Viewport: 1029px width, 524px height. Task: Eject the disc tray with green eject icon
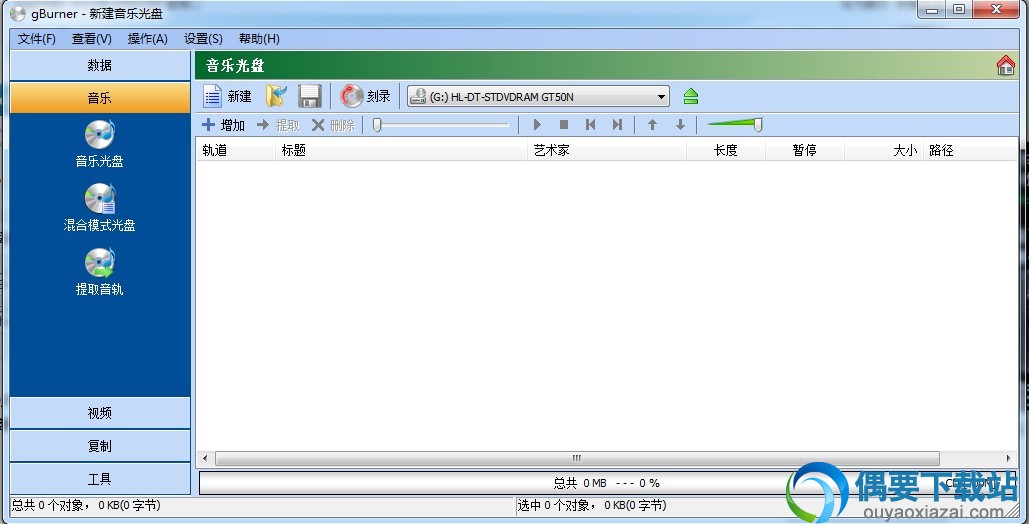[x=690, y=97]
